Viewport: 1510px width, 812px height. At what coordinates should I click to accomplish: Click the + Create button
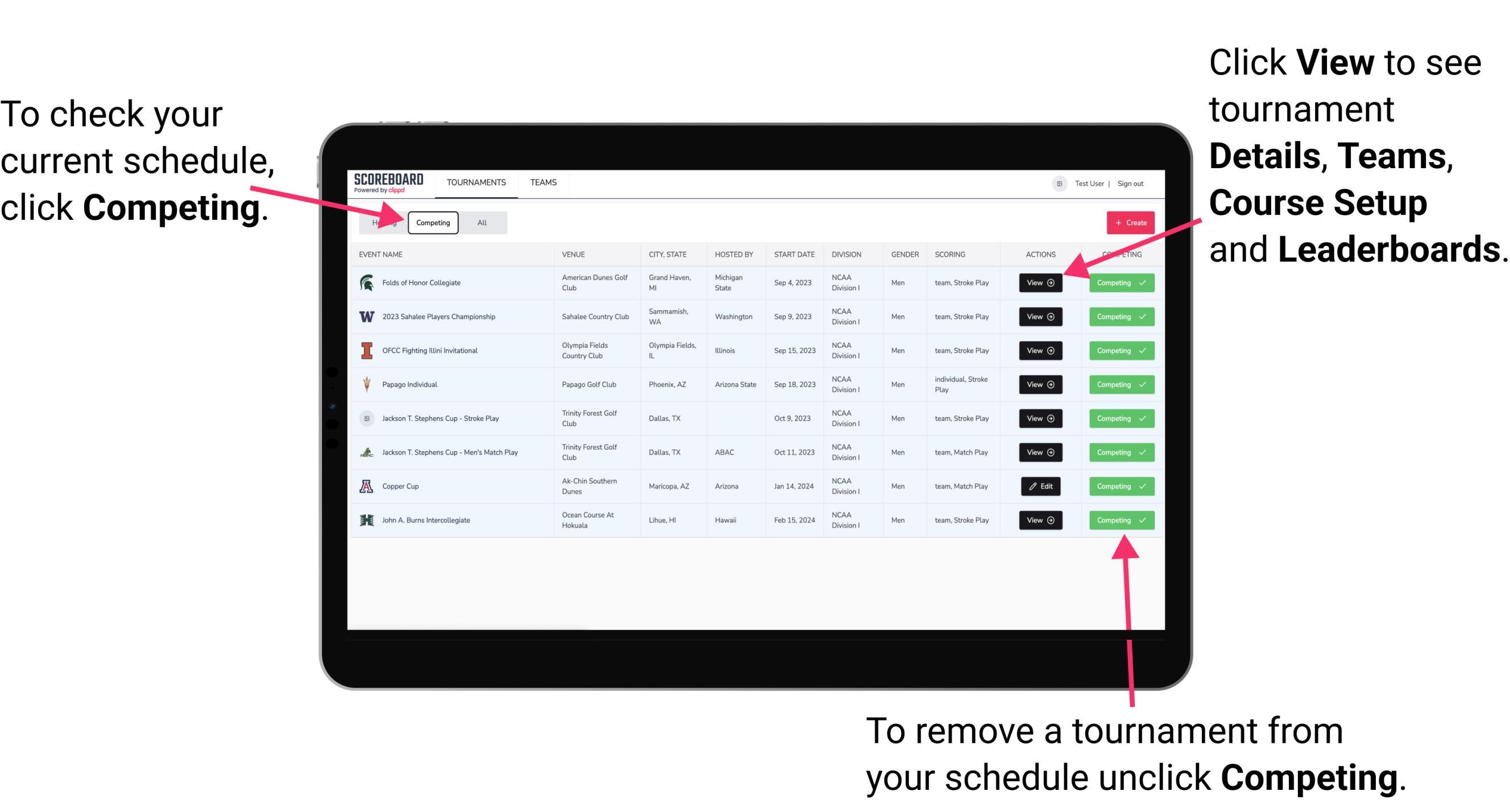[x=1130, y=222]
